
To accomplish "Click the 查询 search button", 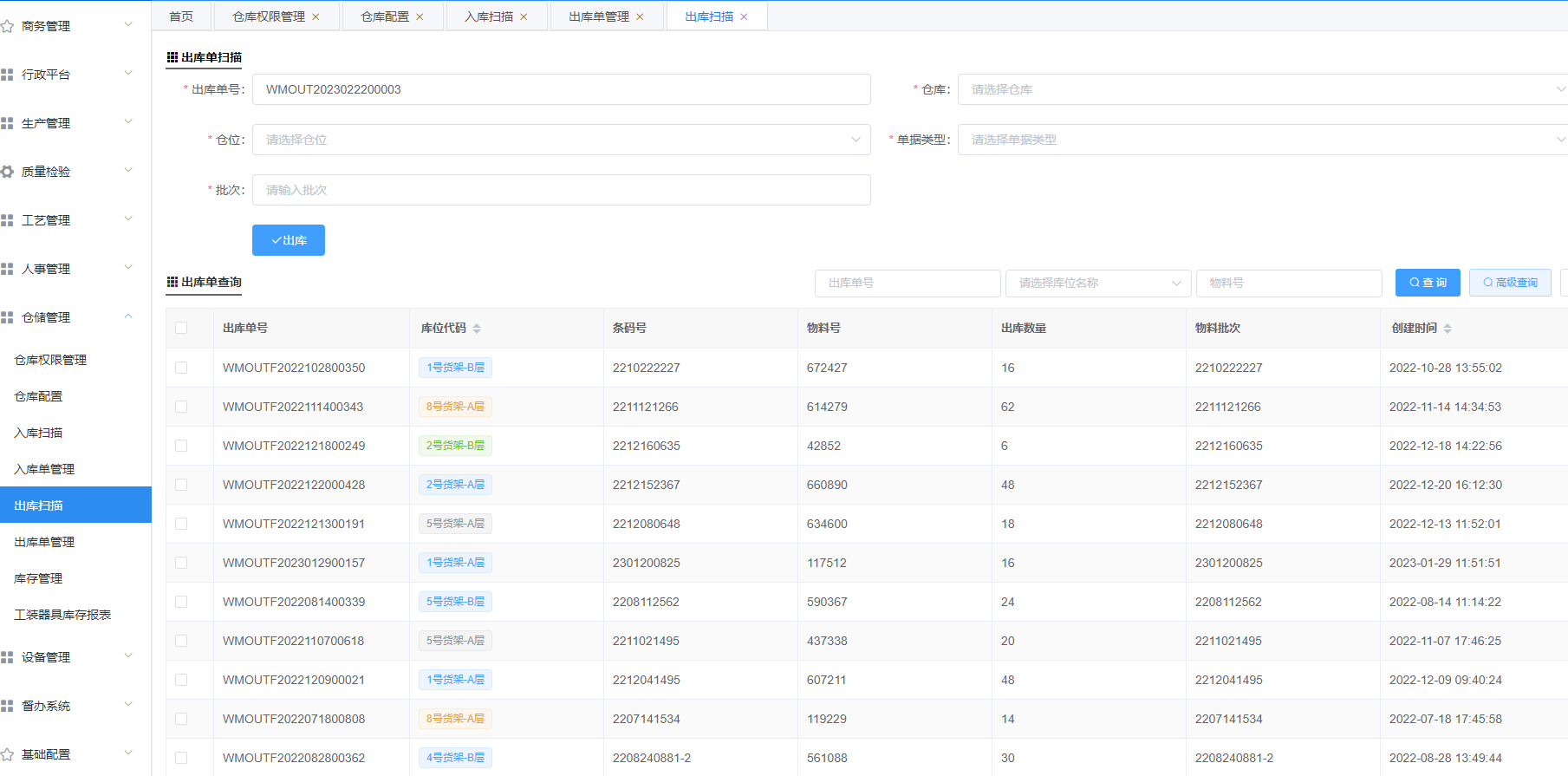I will (x=1428, y=283).
